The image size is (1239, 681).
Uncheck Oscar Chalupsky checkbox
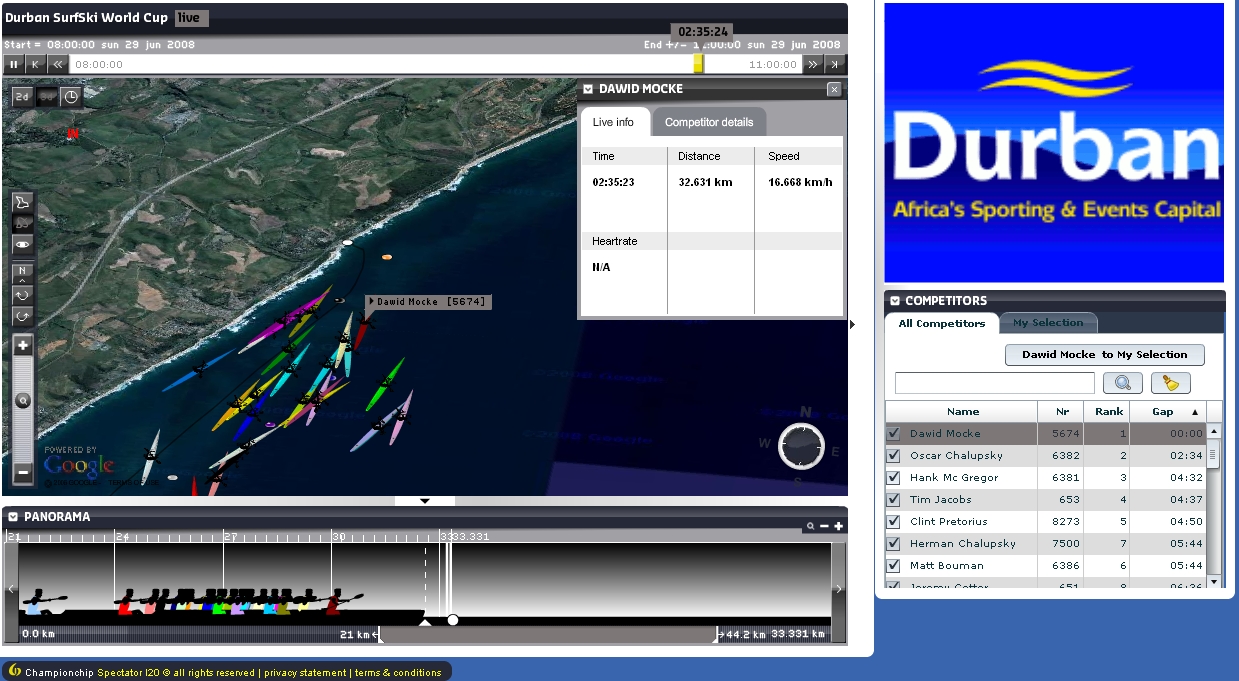tap(894, 456)
